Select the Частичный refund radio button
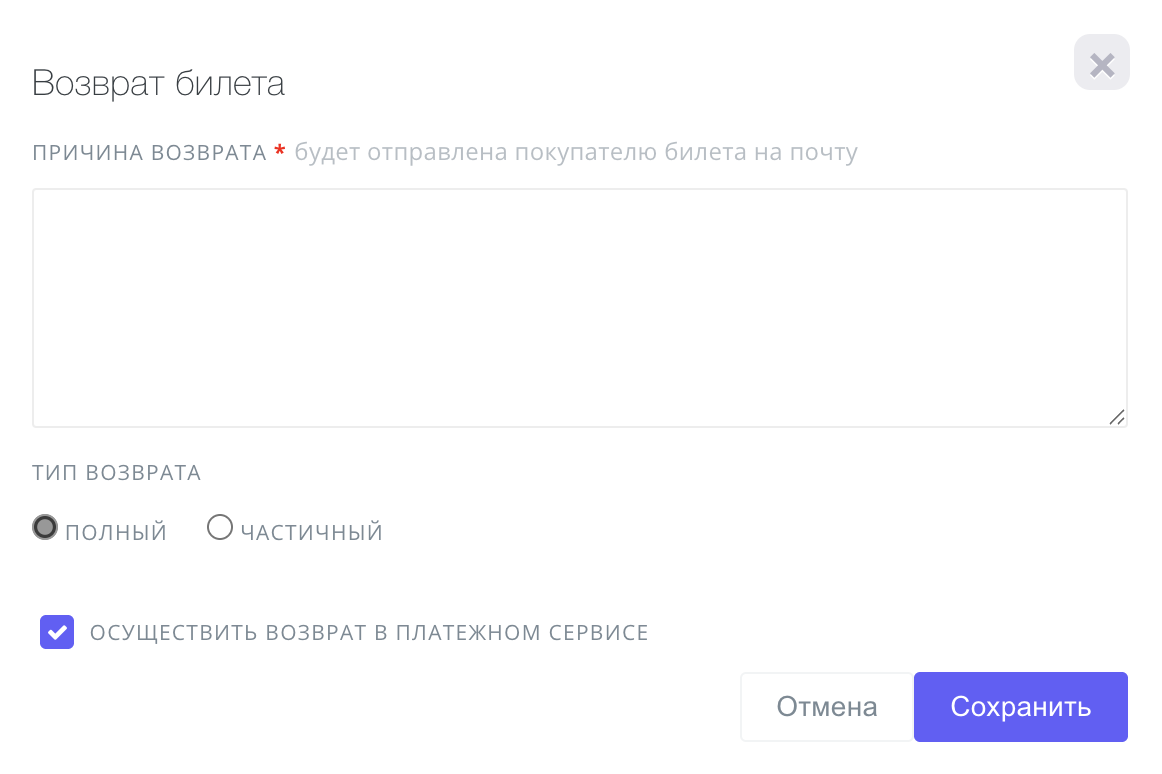The width and height of the screenshot is (1162, 774). click(220, 527)
